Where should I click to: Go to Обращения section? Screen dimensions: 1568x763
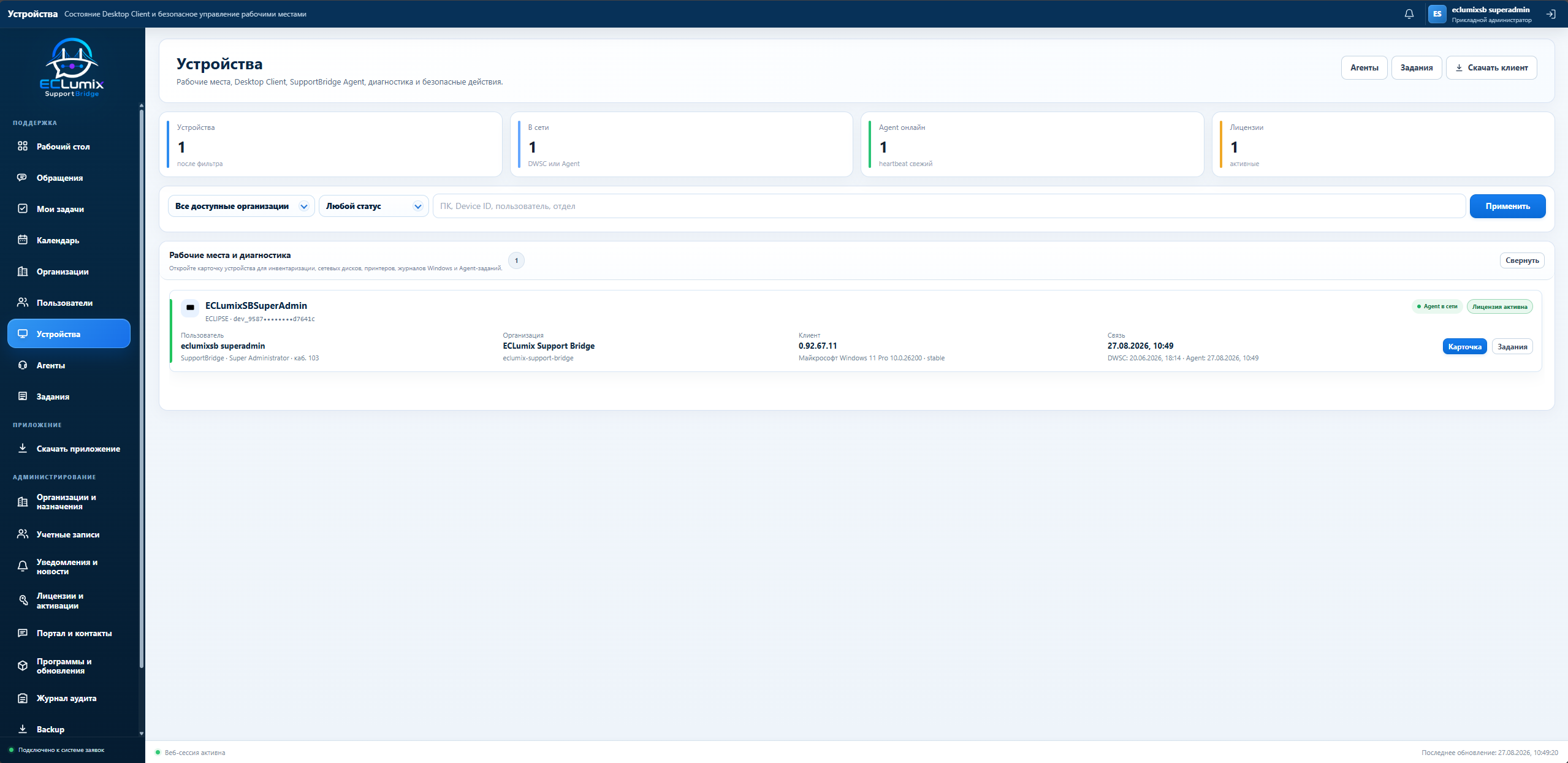(x=69, y=178)
